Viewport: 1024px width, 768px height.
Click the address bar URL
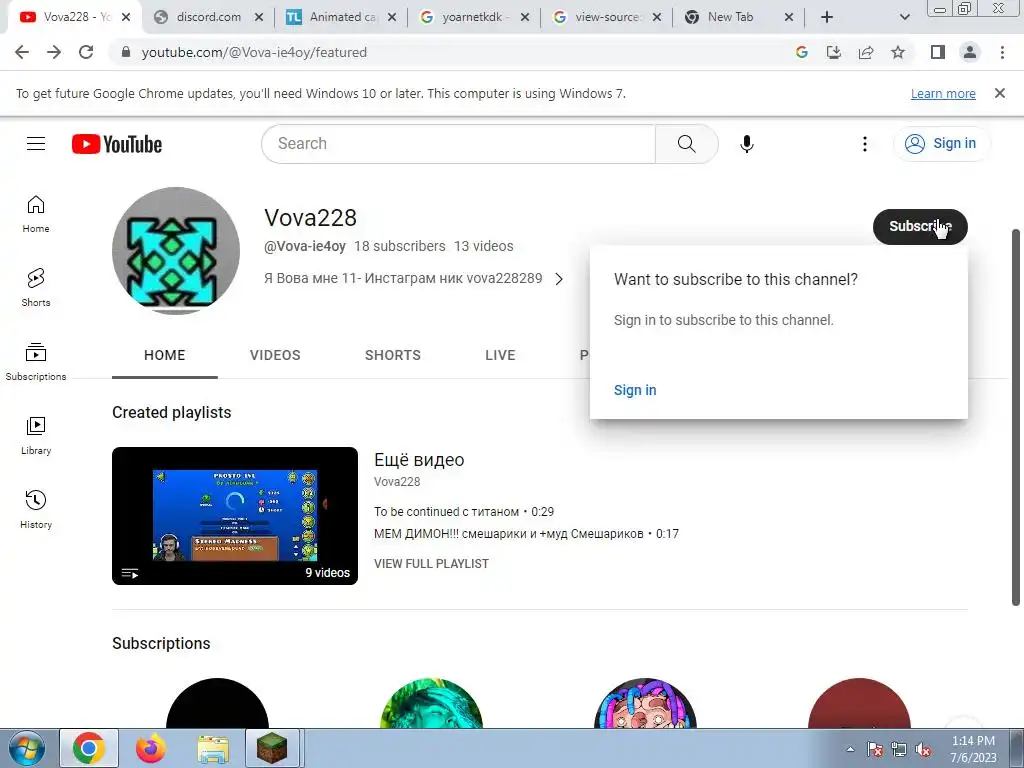[x=254, y=52]
